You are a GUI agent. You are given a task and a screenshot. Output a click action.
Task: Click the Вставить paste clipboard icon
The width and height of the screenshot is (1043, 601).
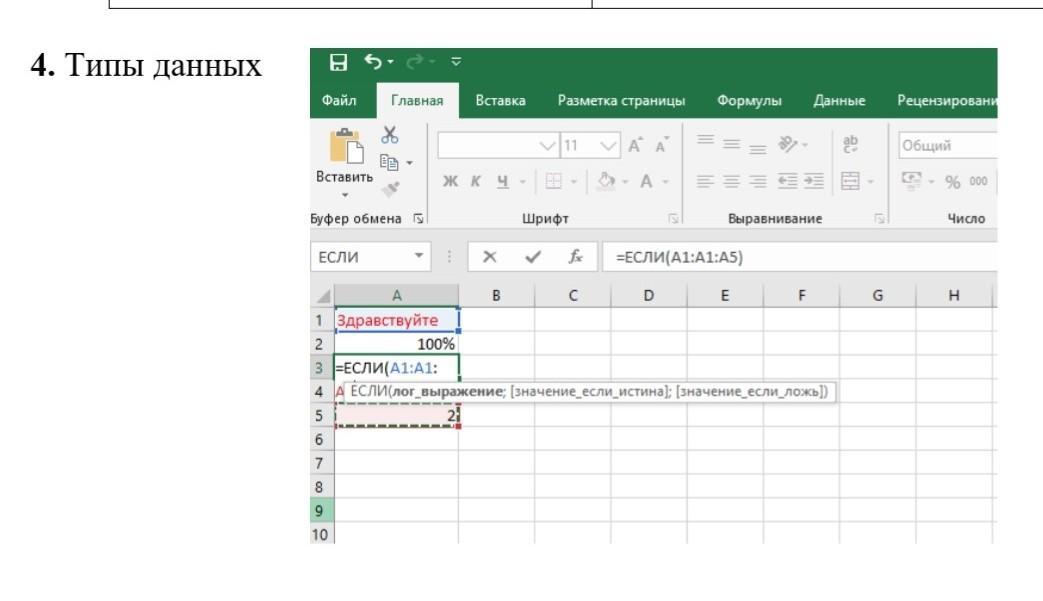pyautogui.click(x=347, y=146)
